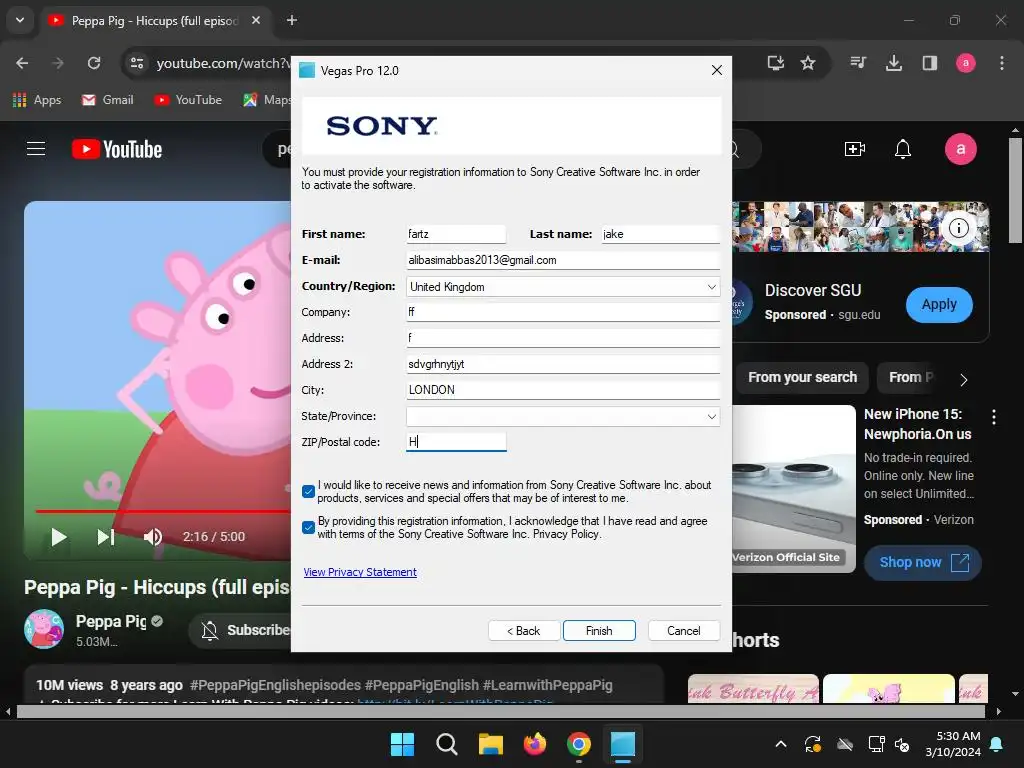
Task: Focus the ZIP/Postal code field
Action: click(456, 442)
